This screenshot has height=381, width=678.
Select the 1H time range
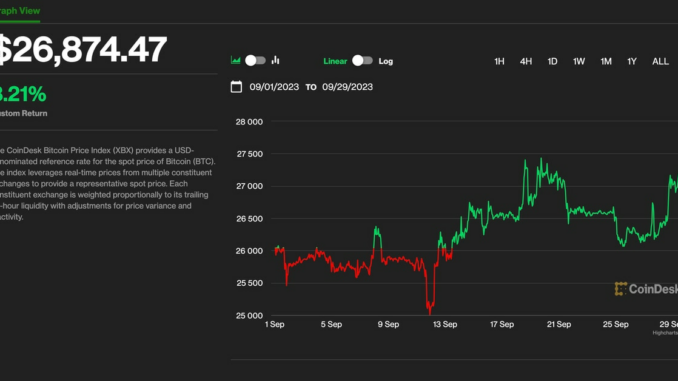(499, 61)
